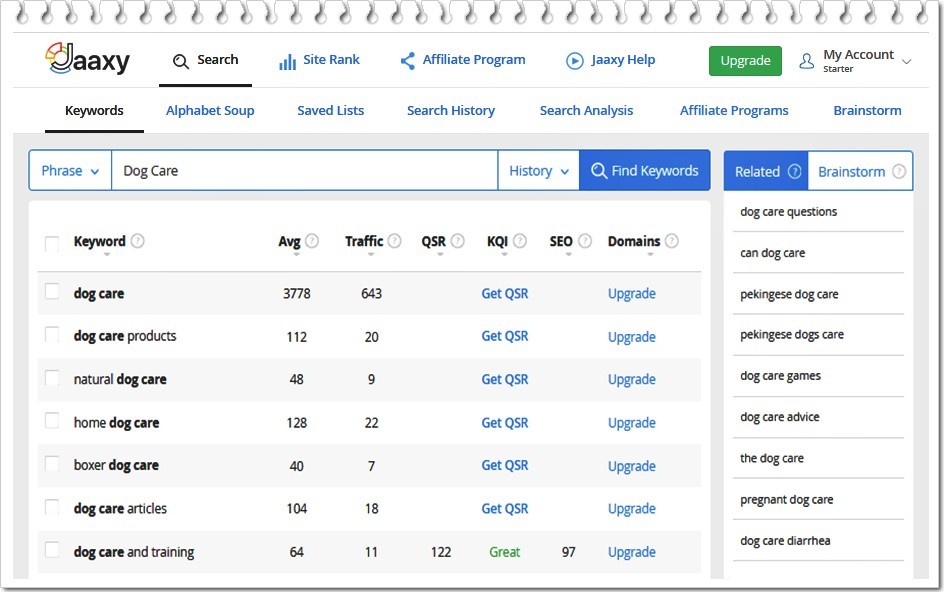Toggle the select-all checkbox in the header row
Screen dimensions: 944x592
pos(52,243)
